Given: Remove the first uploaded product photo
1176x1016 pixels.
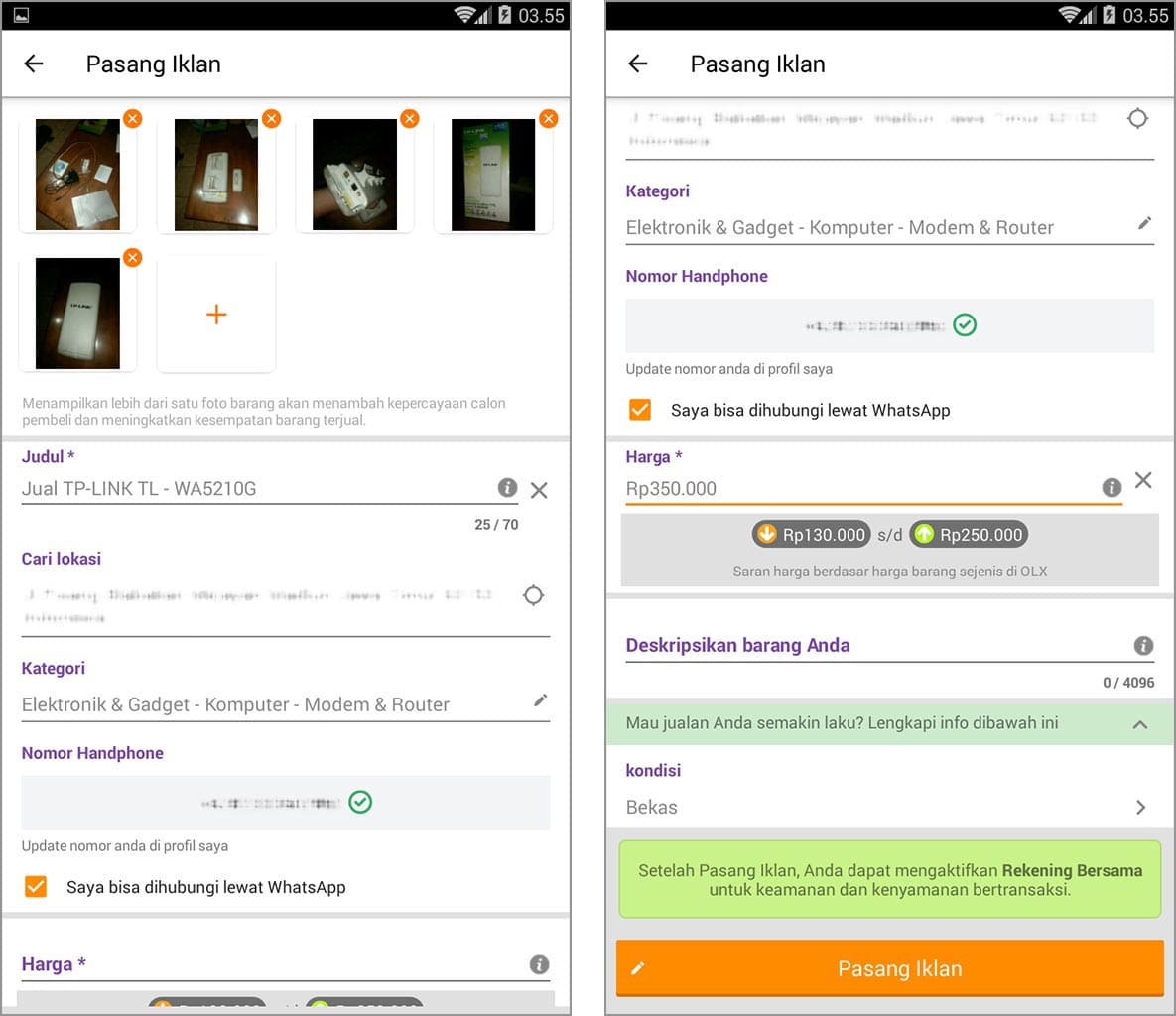Looking at the screenshot, I should pos(132,119).
